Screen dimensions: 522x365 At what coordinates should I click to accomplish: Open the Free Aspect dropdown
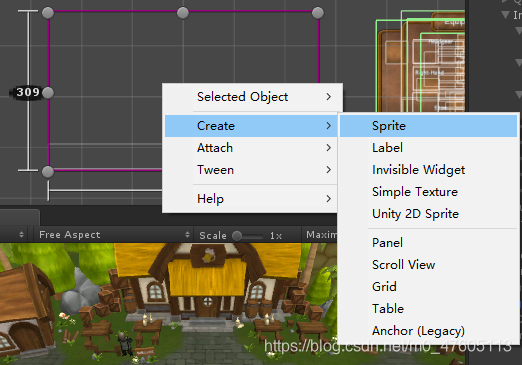114,235
